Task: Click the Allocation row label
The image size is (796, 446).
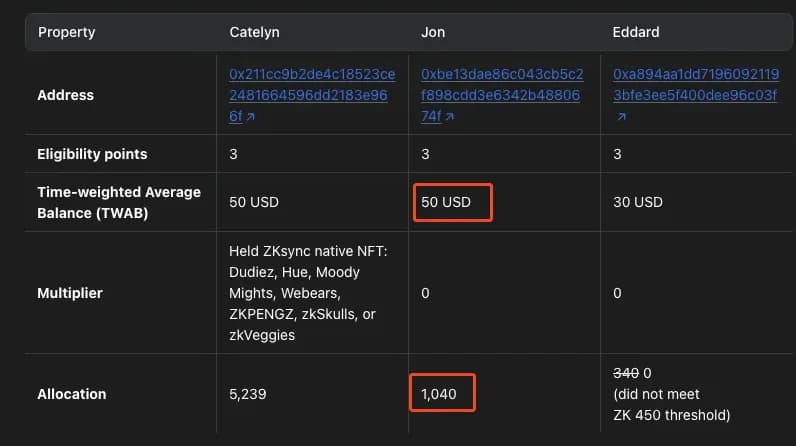Action: pyautogui.click(x=72, y=394)
